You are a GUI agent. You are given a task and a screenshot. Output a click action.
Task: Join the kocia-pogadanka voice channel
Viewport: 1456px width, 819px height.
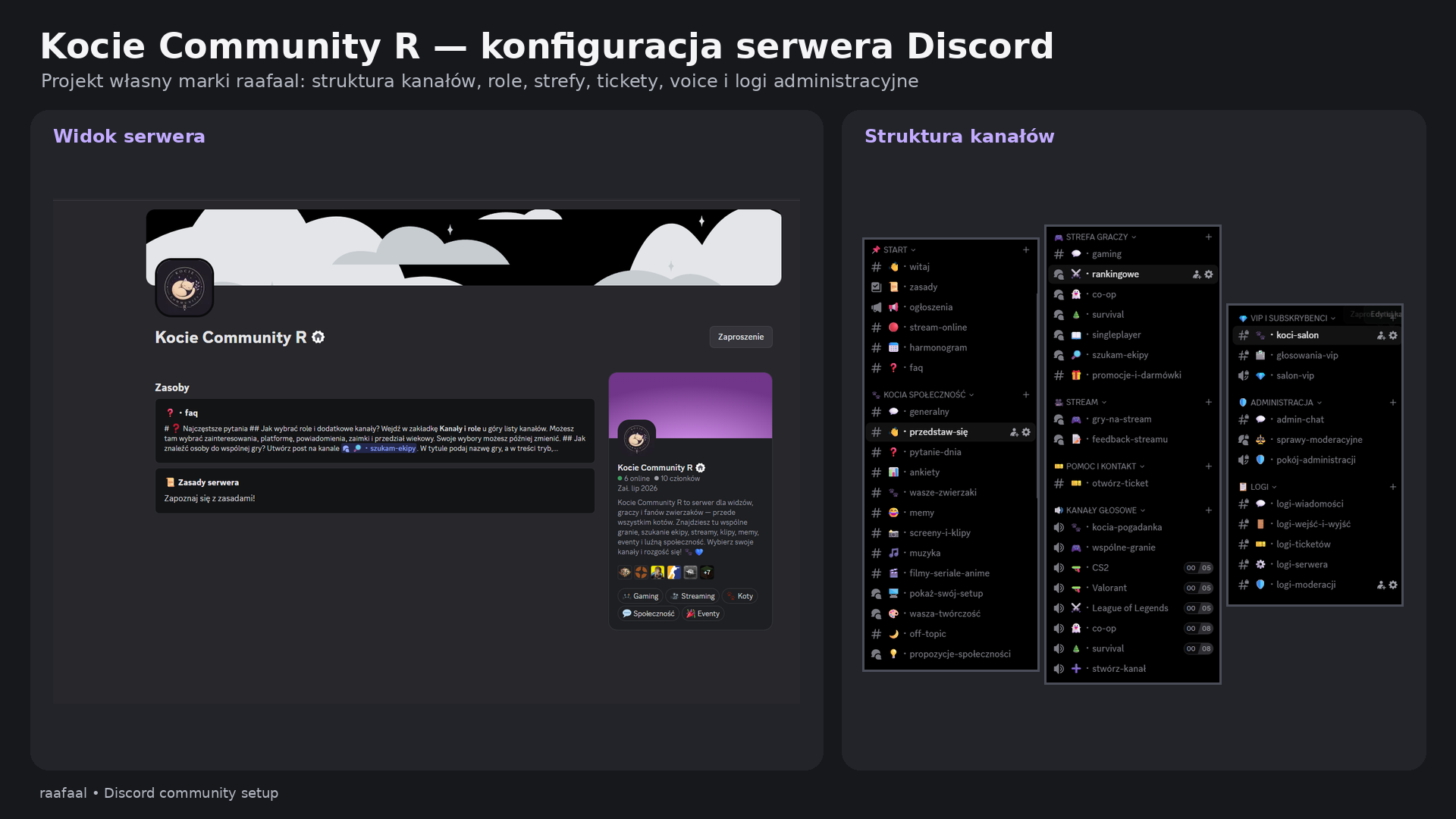click(x=1133, y=528)
